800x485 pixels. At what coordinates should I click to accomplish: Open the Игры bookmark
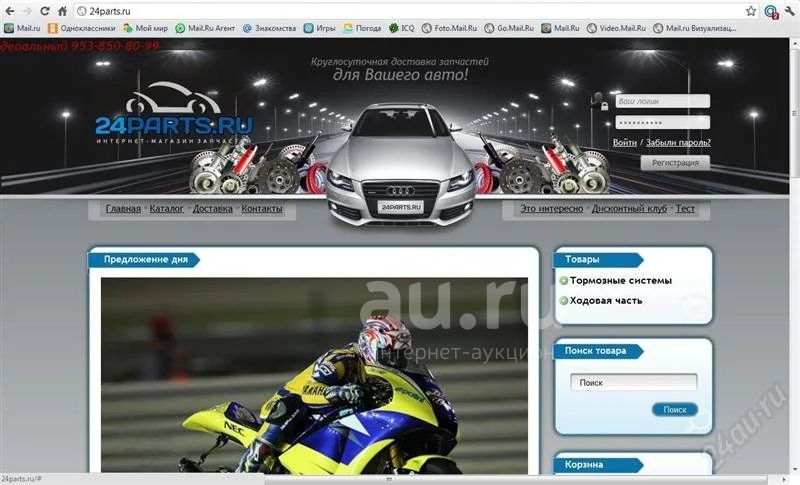[x=319, y=28]
